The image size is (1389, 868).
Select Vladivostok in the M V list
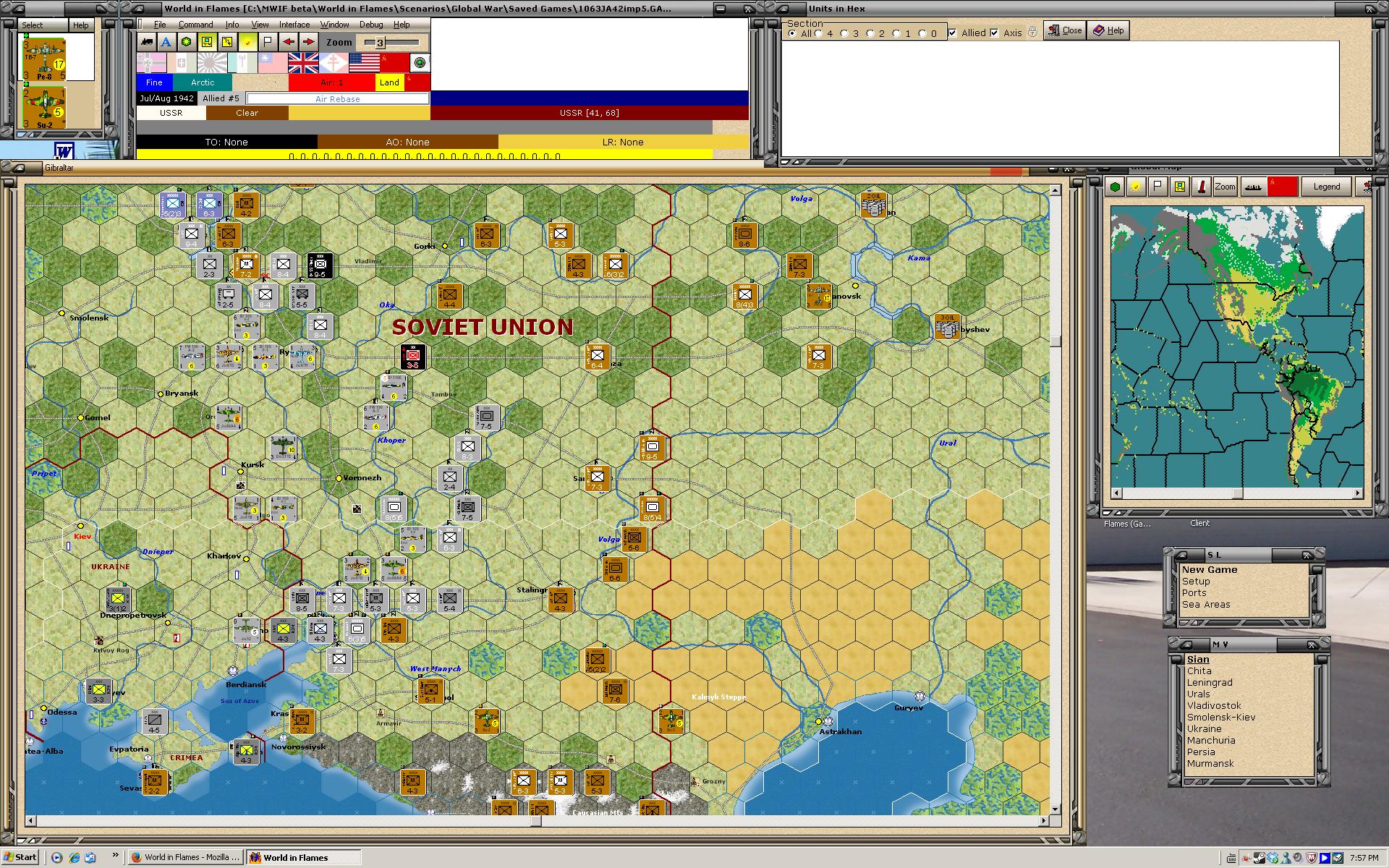point(1214,706)
